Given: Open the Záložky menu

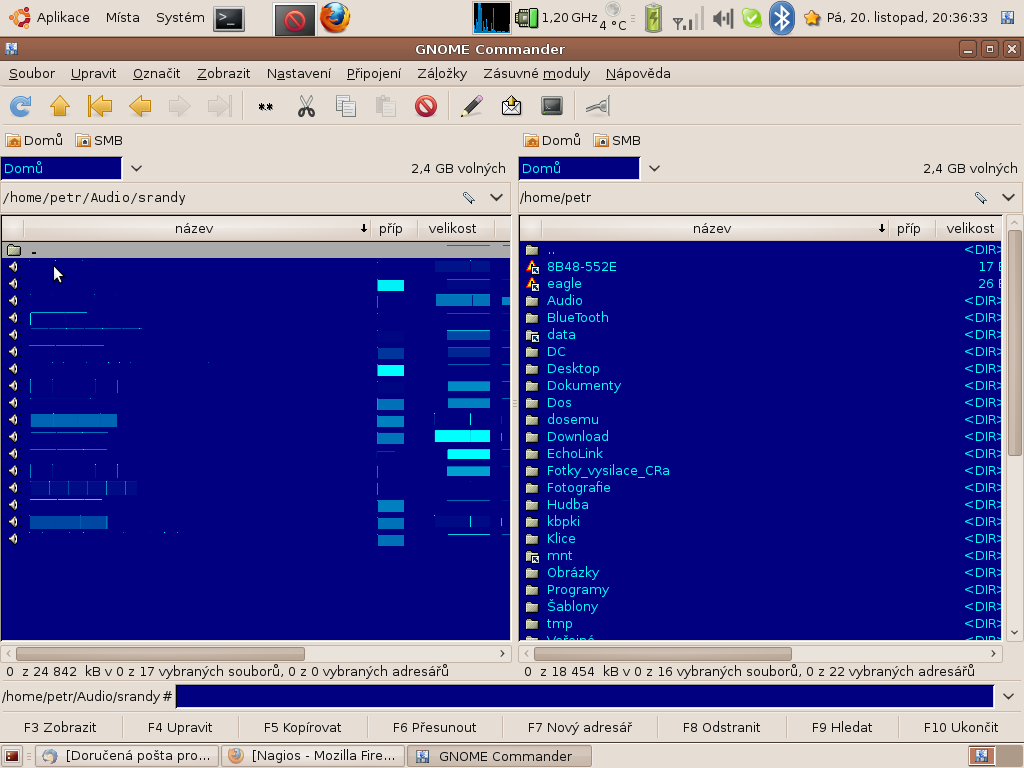Looking at the screenshot, I should (x=441, y=74).
